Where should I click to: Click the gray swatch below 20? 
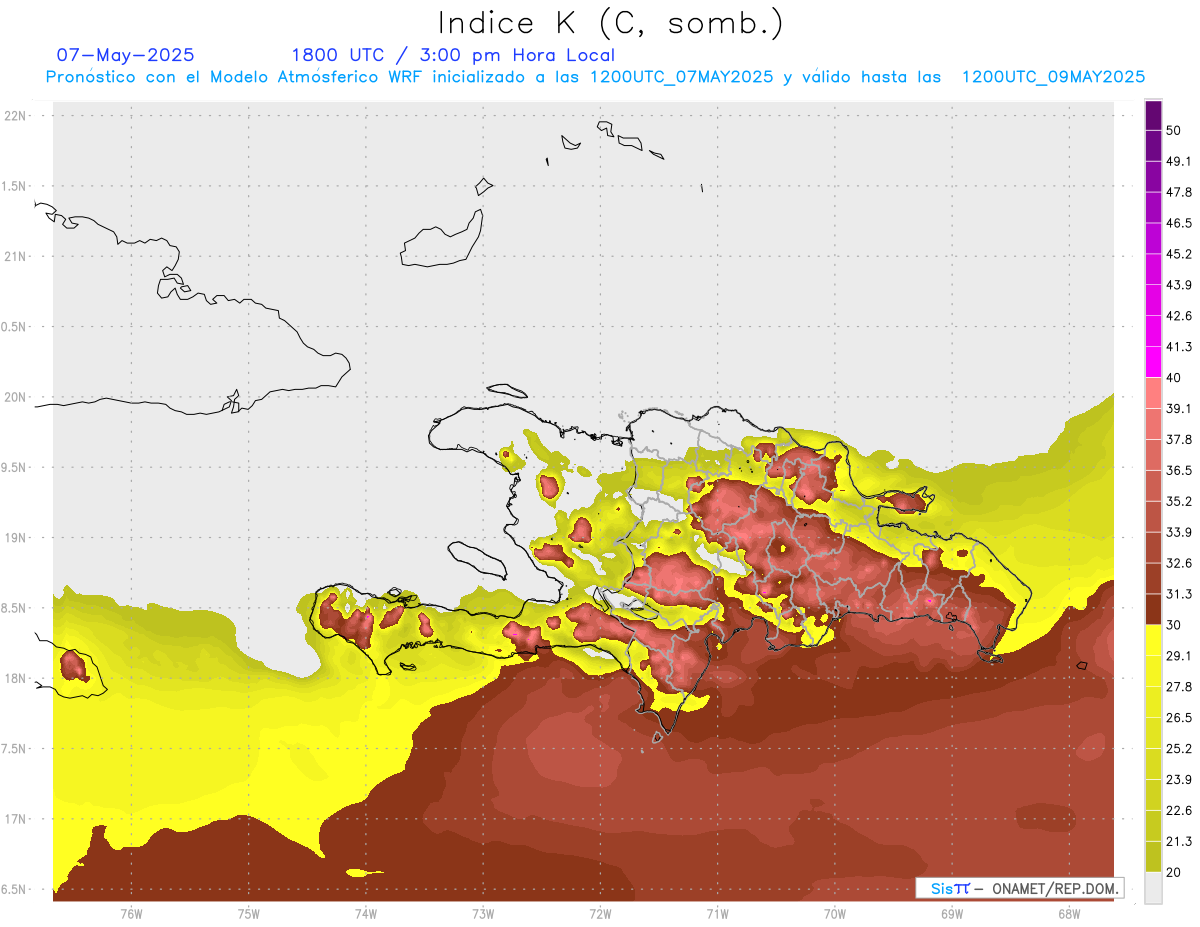click(1153, 888)
